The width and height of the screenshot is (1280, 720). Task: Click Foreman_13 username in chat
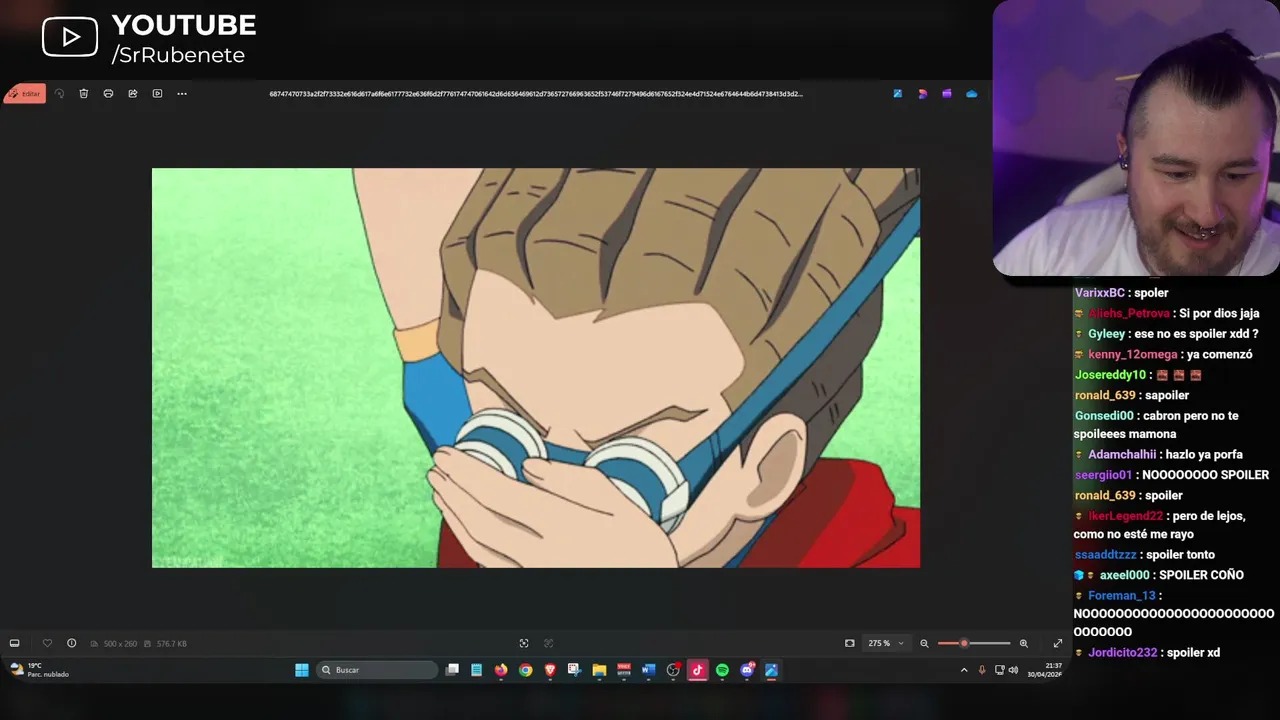click(x=1122, y=596)
